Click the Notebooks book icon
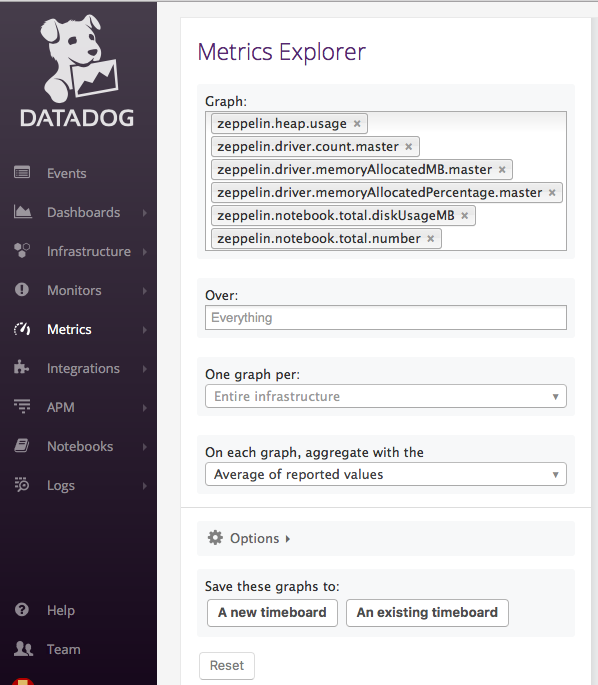The image size is (598, 685). (x=21, y=446)
